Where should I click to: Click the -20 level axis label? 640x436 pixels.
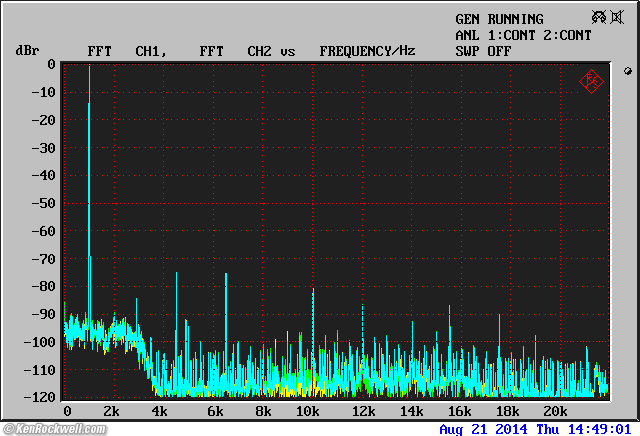[x=43, y=120]
